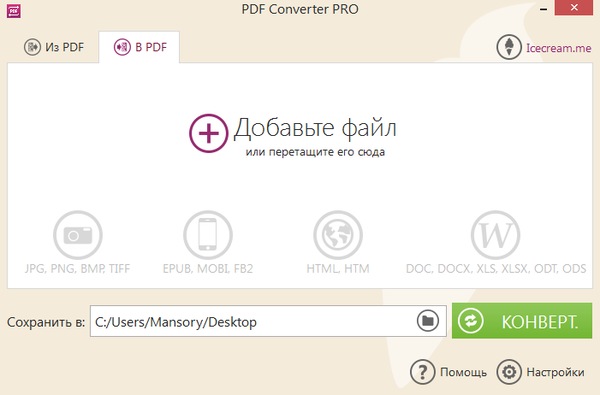Focus the save path input field
This screenshot has height=395, width=600.
point(268,321)
